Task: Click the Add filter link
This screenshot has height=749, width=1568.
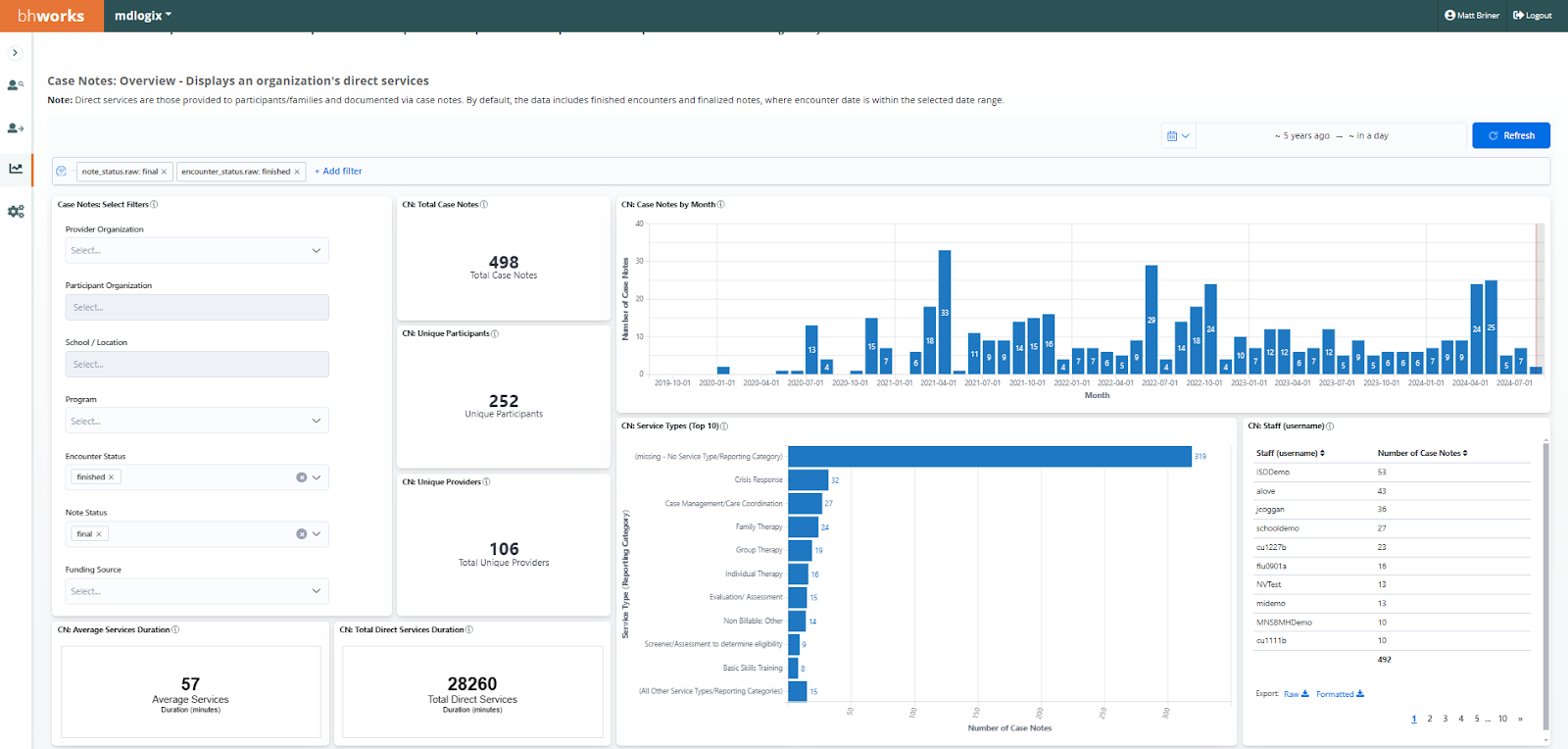Action: click(x=338, y=172)
